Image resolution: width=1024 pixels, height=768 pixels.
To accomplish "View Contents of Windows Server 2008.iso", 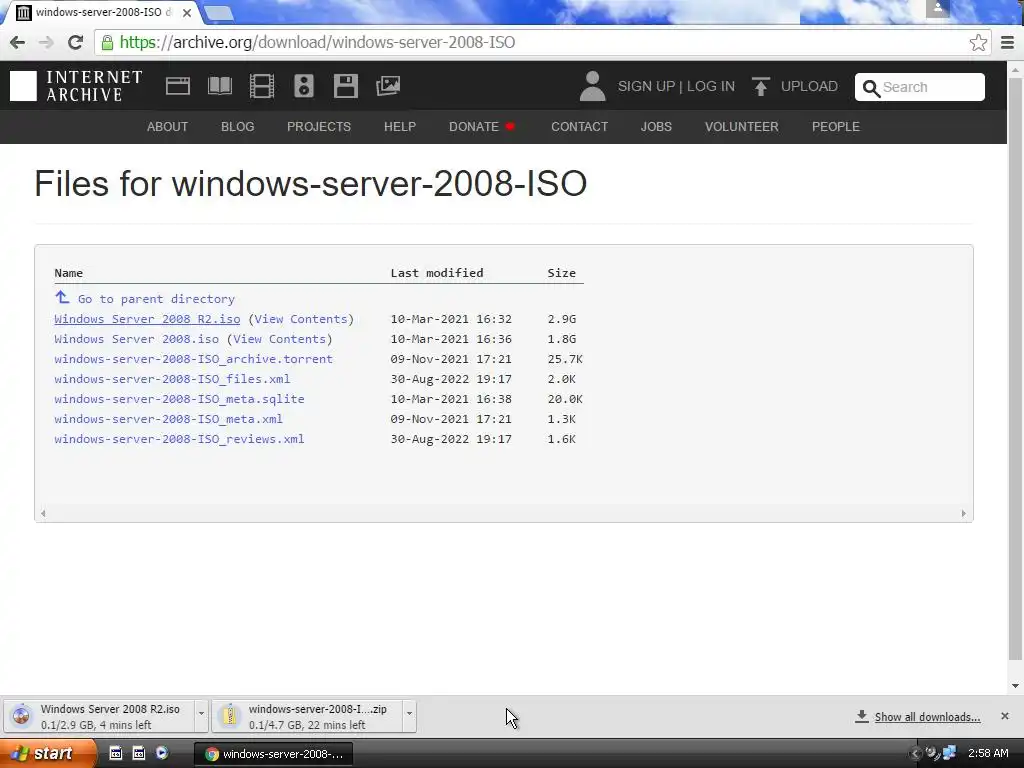I will [x=280, y=339].
